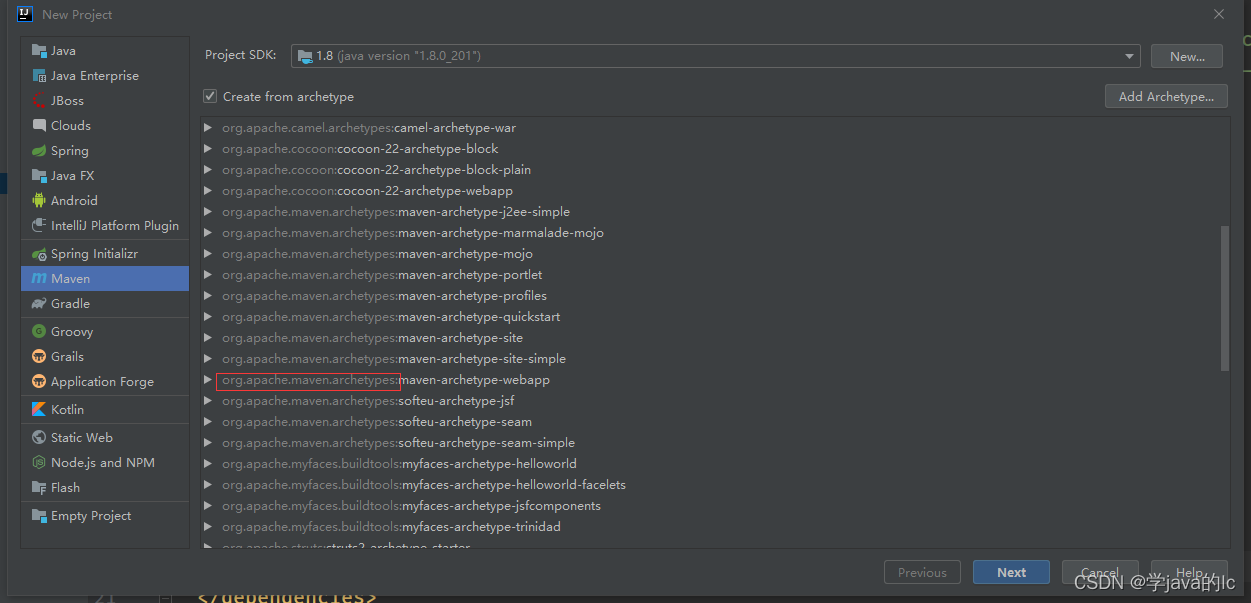The height and width of the screenshot is (603, 1251).
Task: Expand maven-archetype-j2ee-simple node
Action: pyautogui.click(x=208, y=212)
